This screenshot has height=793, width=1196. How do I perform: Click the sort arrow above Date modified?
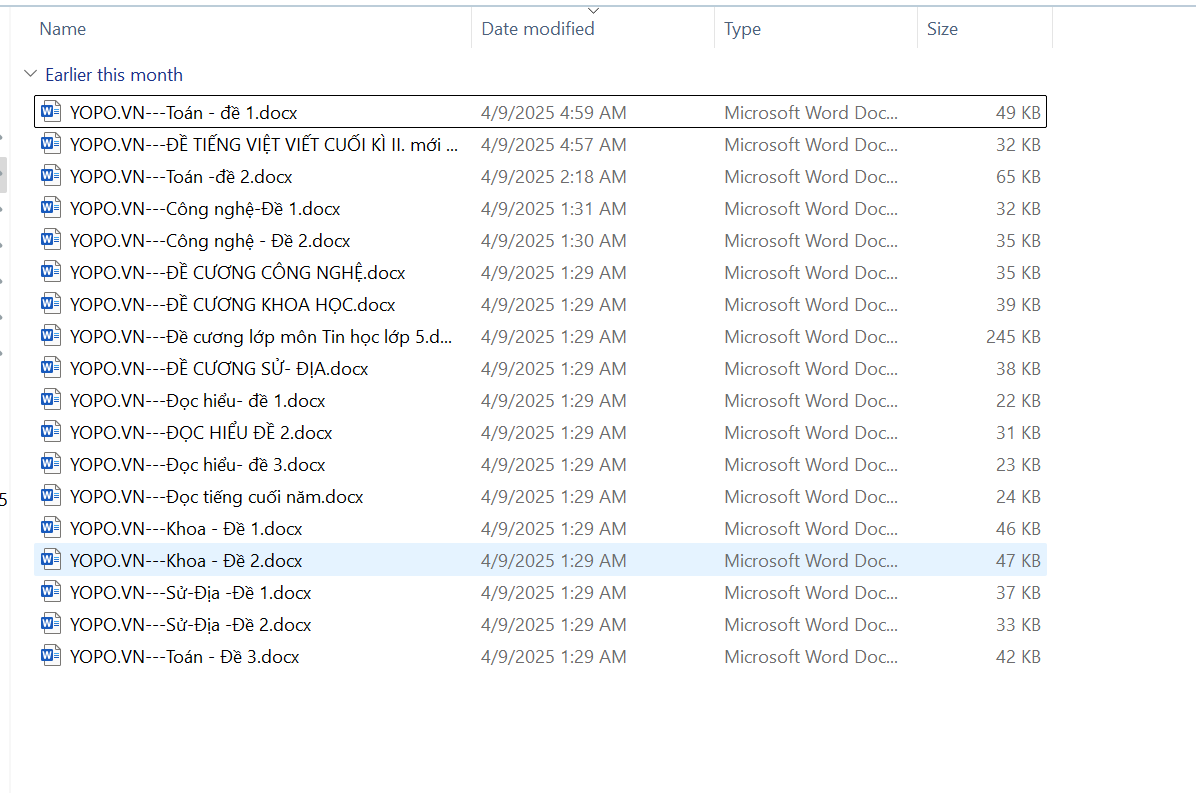click(593, 11)
